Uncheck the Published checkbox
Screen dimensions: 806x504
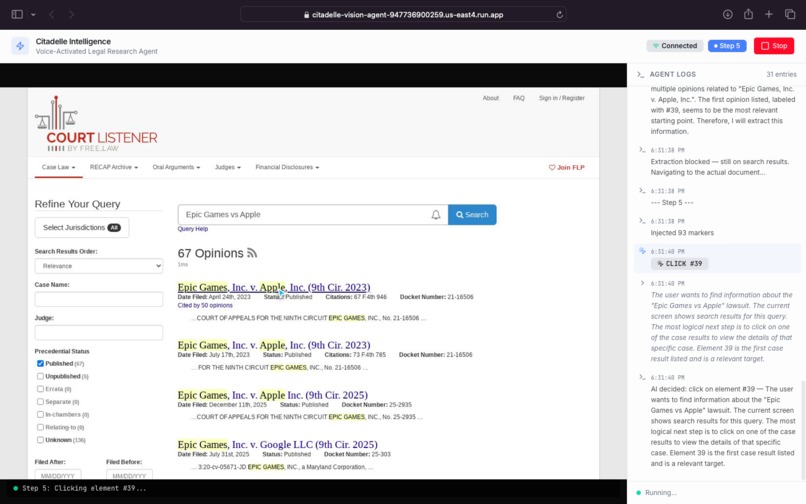40,363
